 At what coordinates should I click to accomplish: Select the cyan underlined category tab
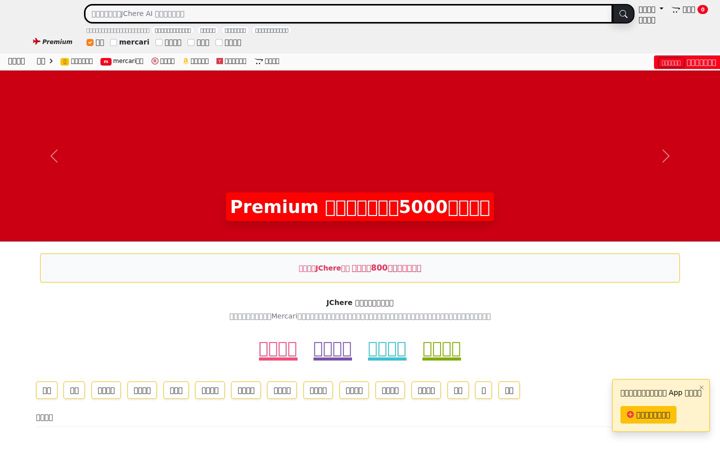point(387,350)
